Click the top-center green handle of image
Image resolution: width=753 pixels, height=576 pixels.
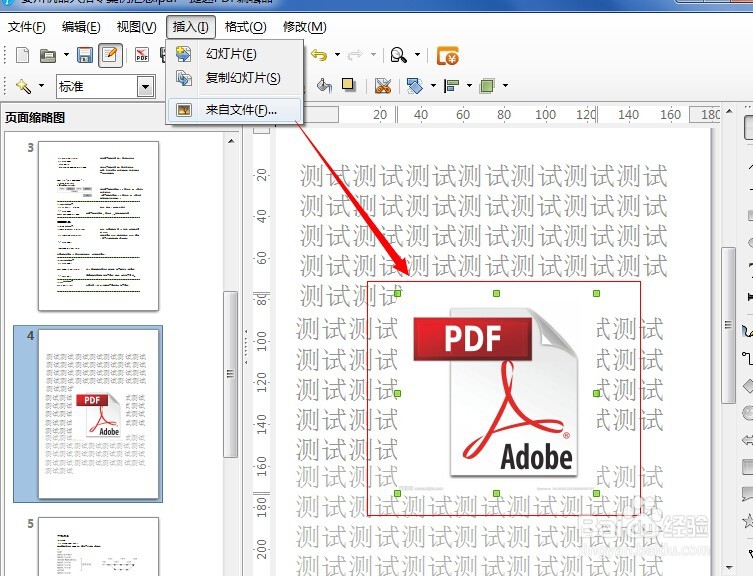tap(497, 293)
